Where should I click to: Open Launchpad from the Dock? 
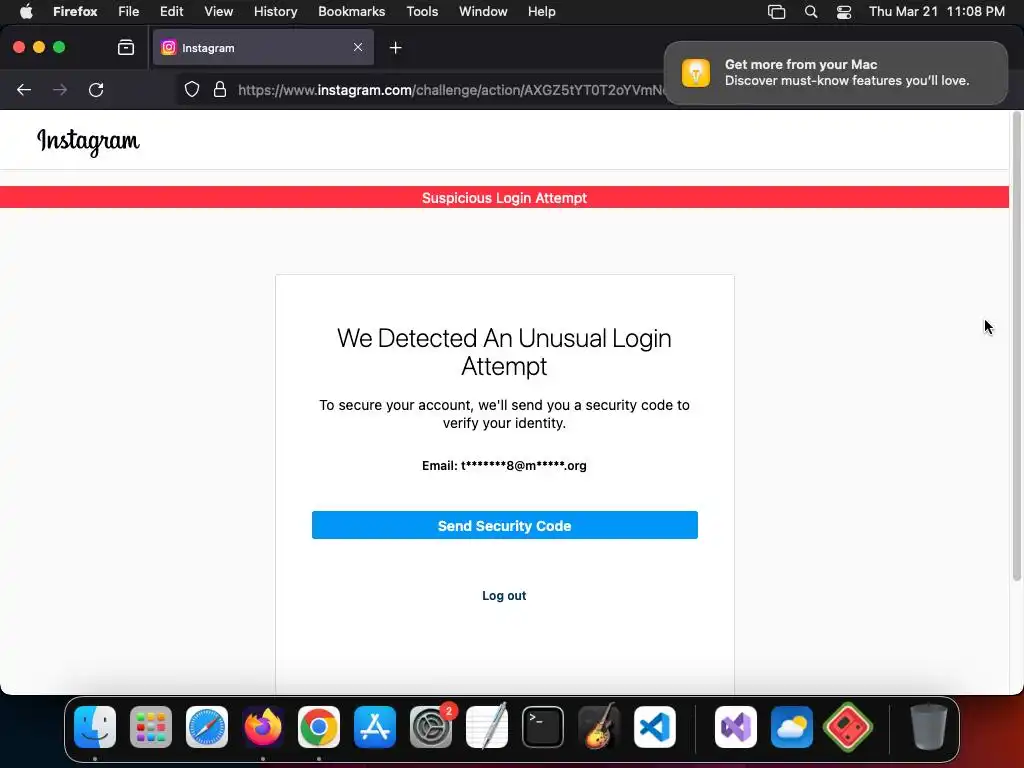click(151, 726)
